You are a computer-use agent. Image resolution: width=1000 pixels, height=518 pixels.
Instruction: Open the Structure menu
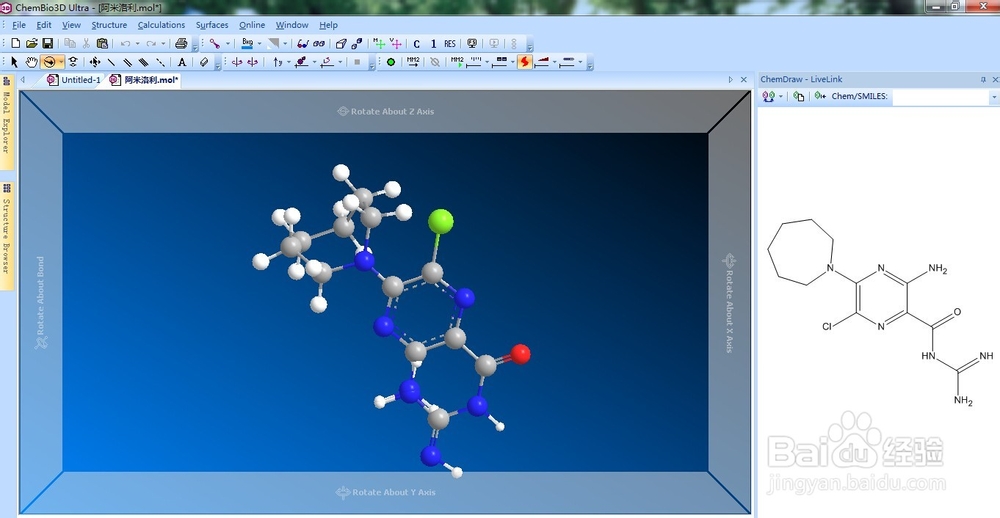point(109,25)
